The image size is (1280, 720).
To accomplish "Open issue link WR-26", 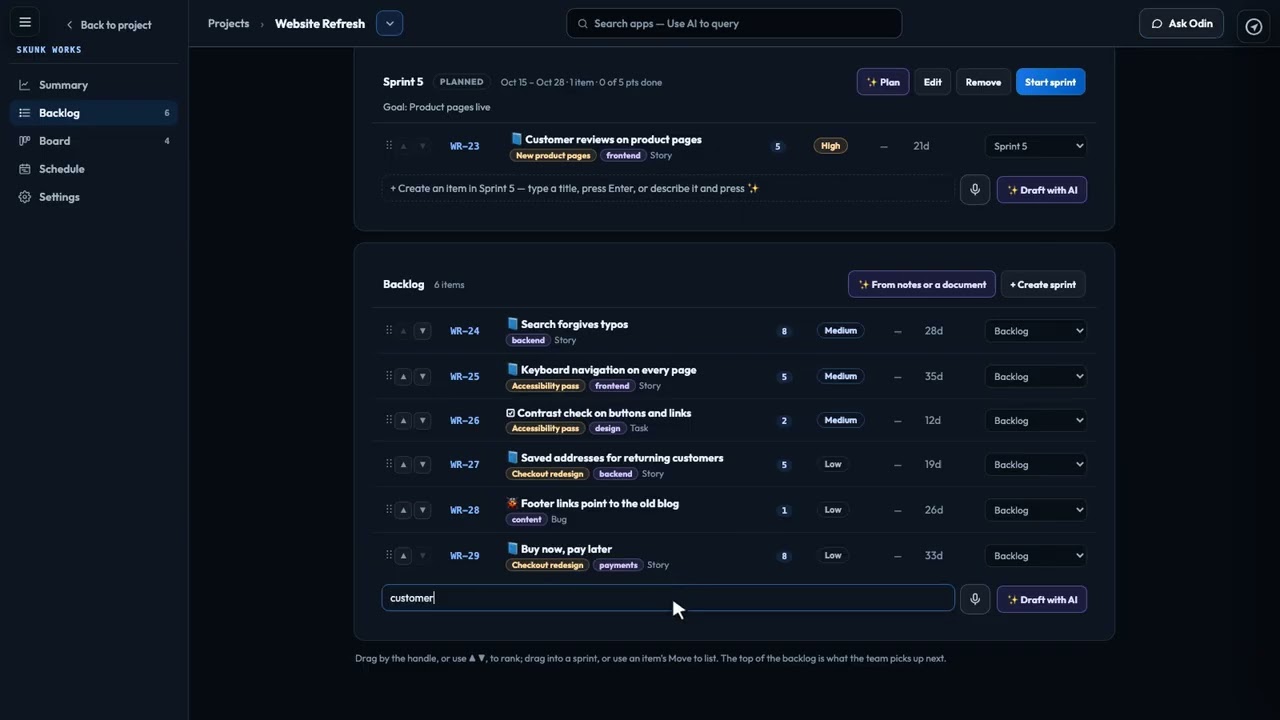I will pos(464,421).
